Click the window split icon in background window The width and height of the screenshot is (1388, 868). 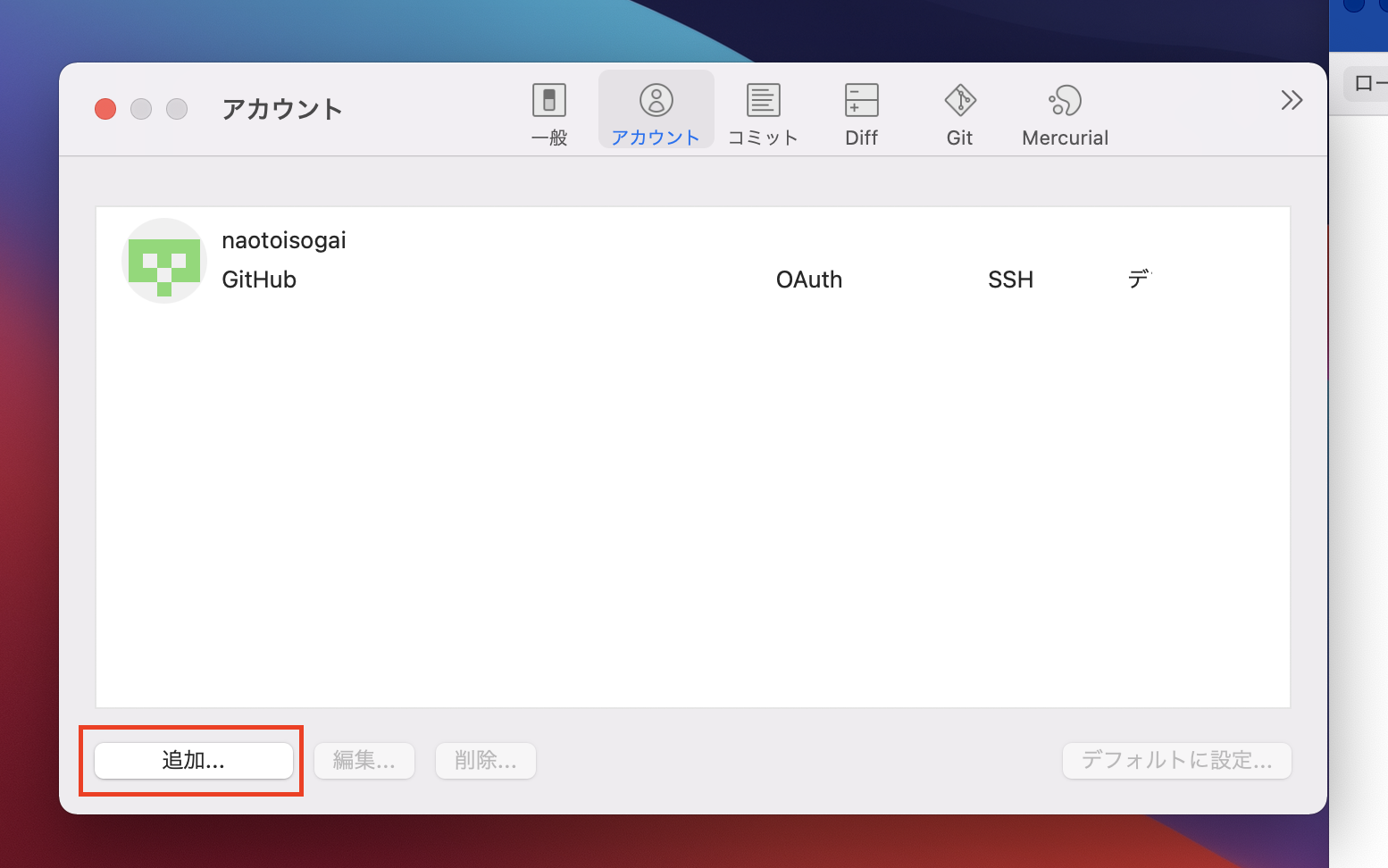pos(1366,83)
